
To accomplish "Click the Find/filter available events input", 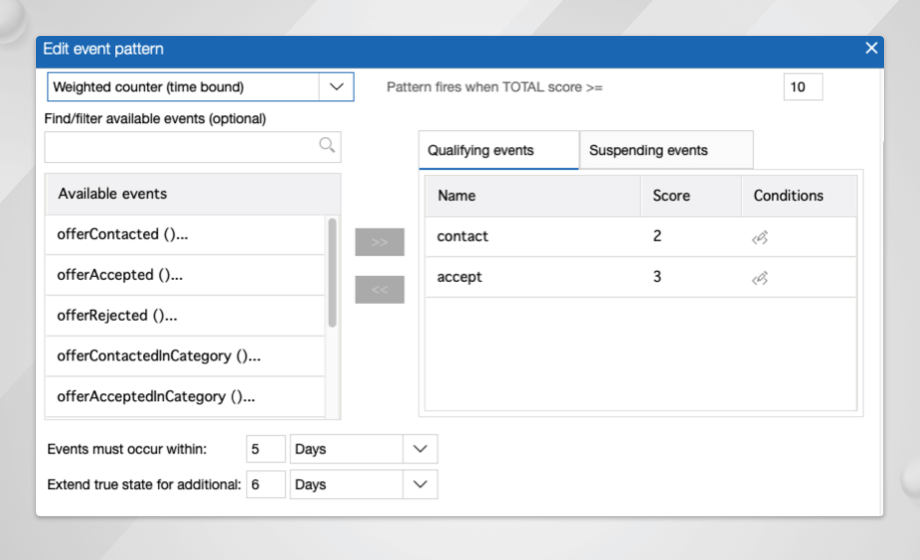I will coord(180,147).
